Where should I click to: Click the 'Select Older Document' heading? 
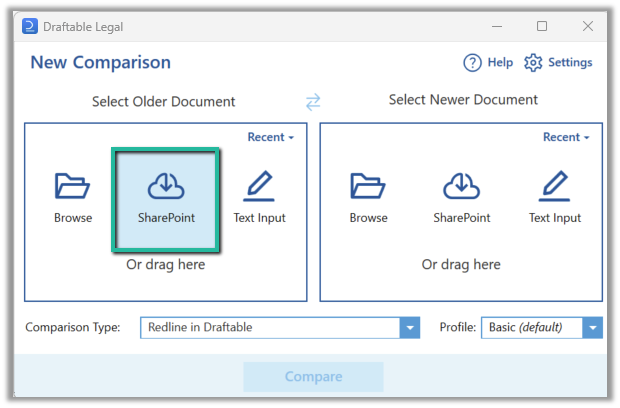163,102
